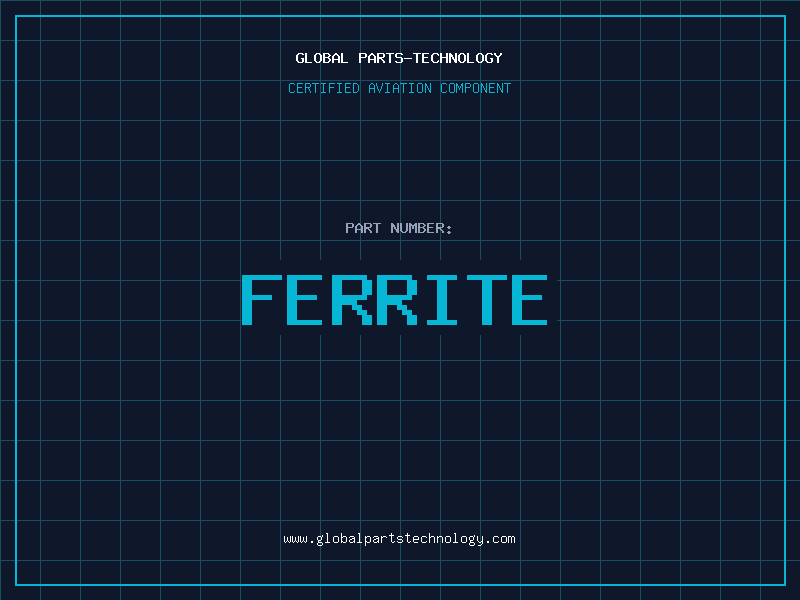Click the PART NUMBER: label
Image resolution: width=800 pixels, height=600 pixels.
coord(398,228)
